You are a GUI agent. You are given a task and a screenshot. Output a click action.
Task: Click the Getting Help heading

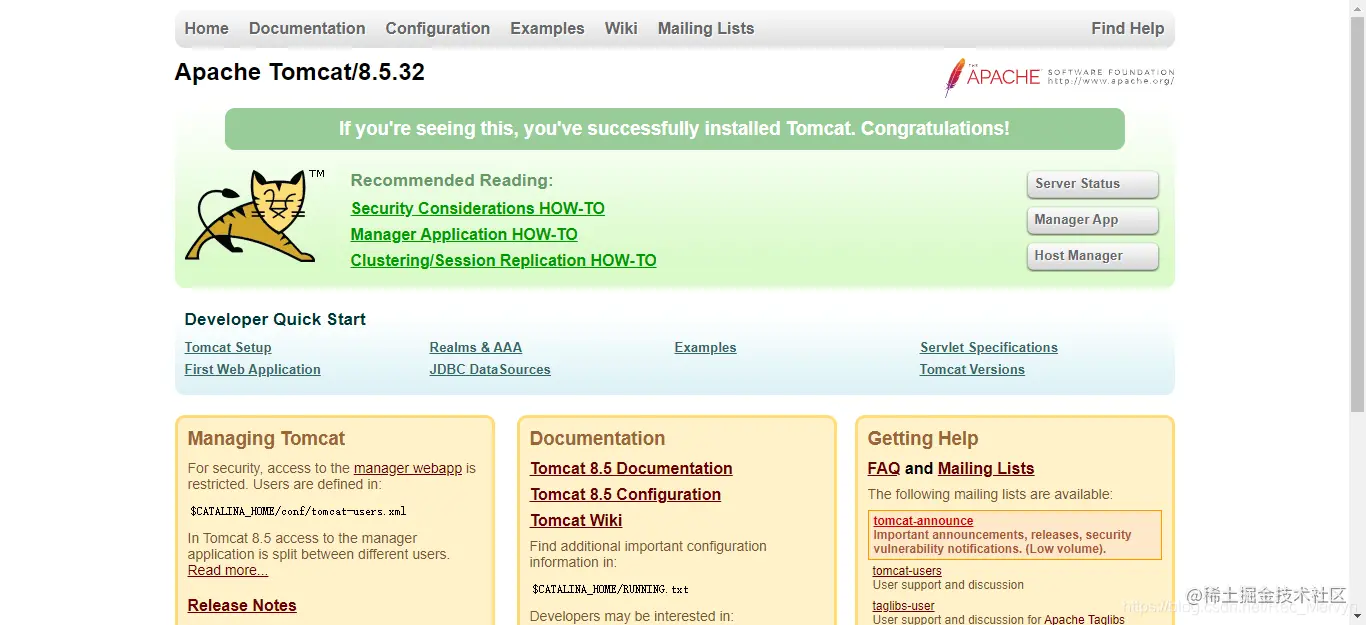[x=923, y=438]
